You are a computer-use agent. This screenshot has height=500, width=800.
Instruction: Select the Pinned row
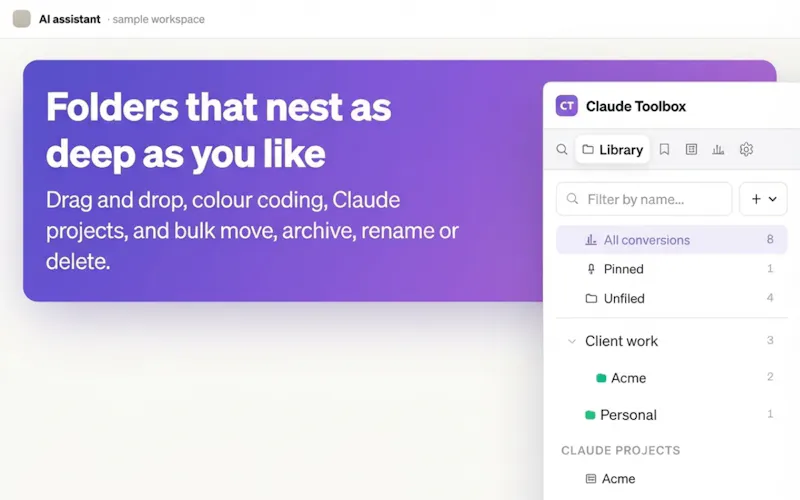click(x=672, y=269)
